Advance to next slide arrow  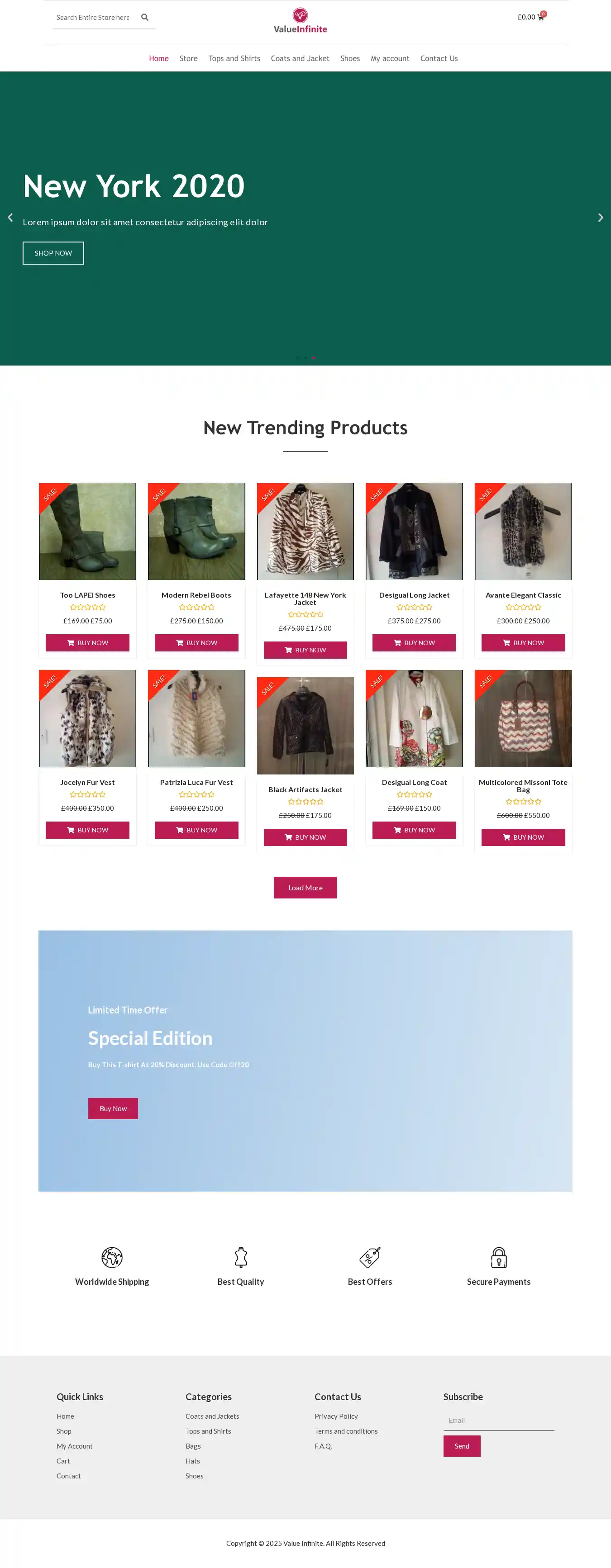click(x=600, y=217)
